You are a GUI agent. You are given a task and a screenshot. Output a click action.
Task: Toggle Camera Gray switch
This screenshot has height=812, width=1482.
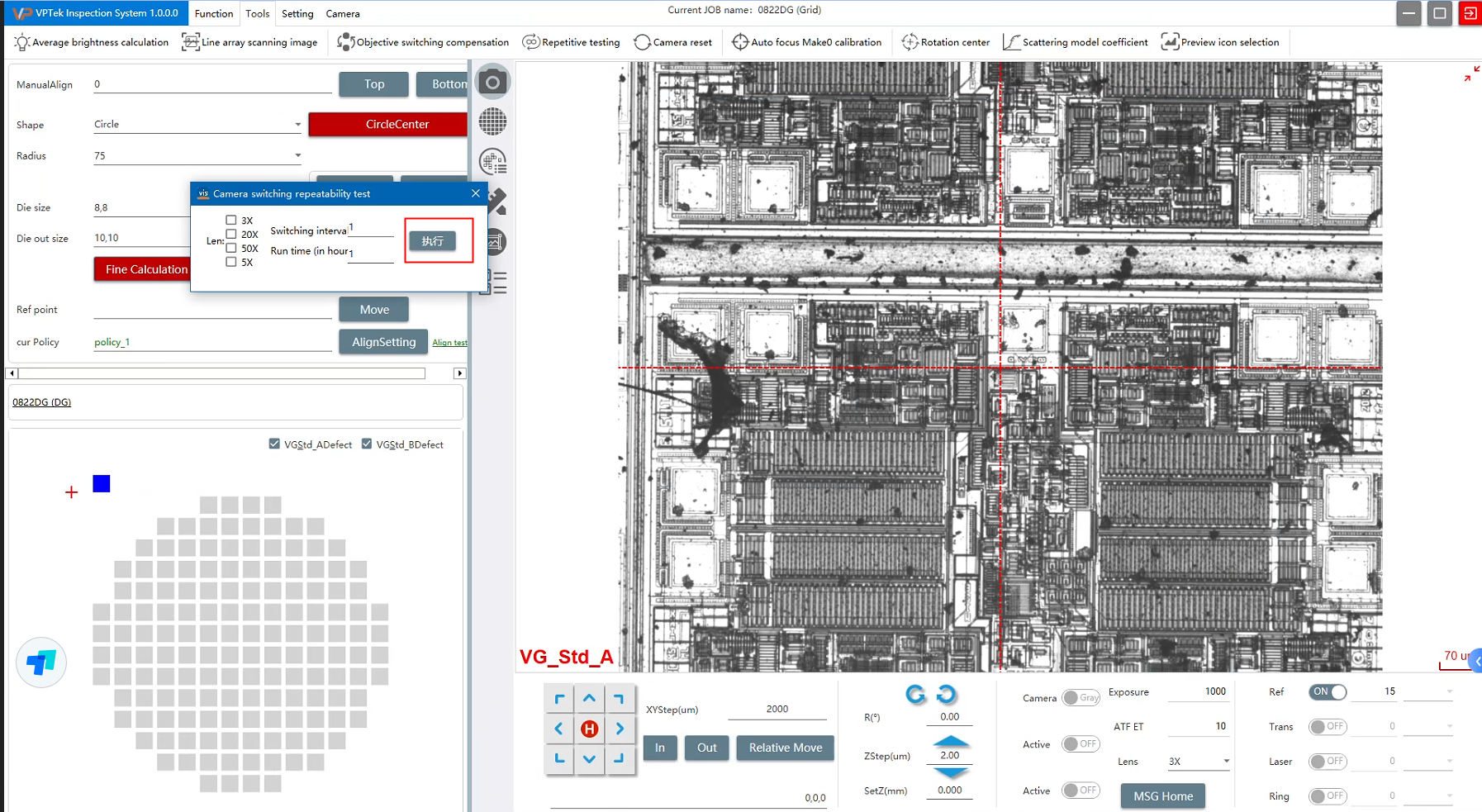[x=1081, y=698]
